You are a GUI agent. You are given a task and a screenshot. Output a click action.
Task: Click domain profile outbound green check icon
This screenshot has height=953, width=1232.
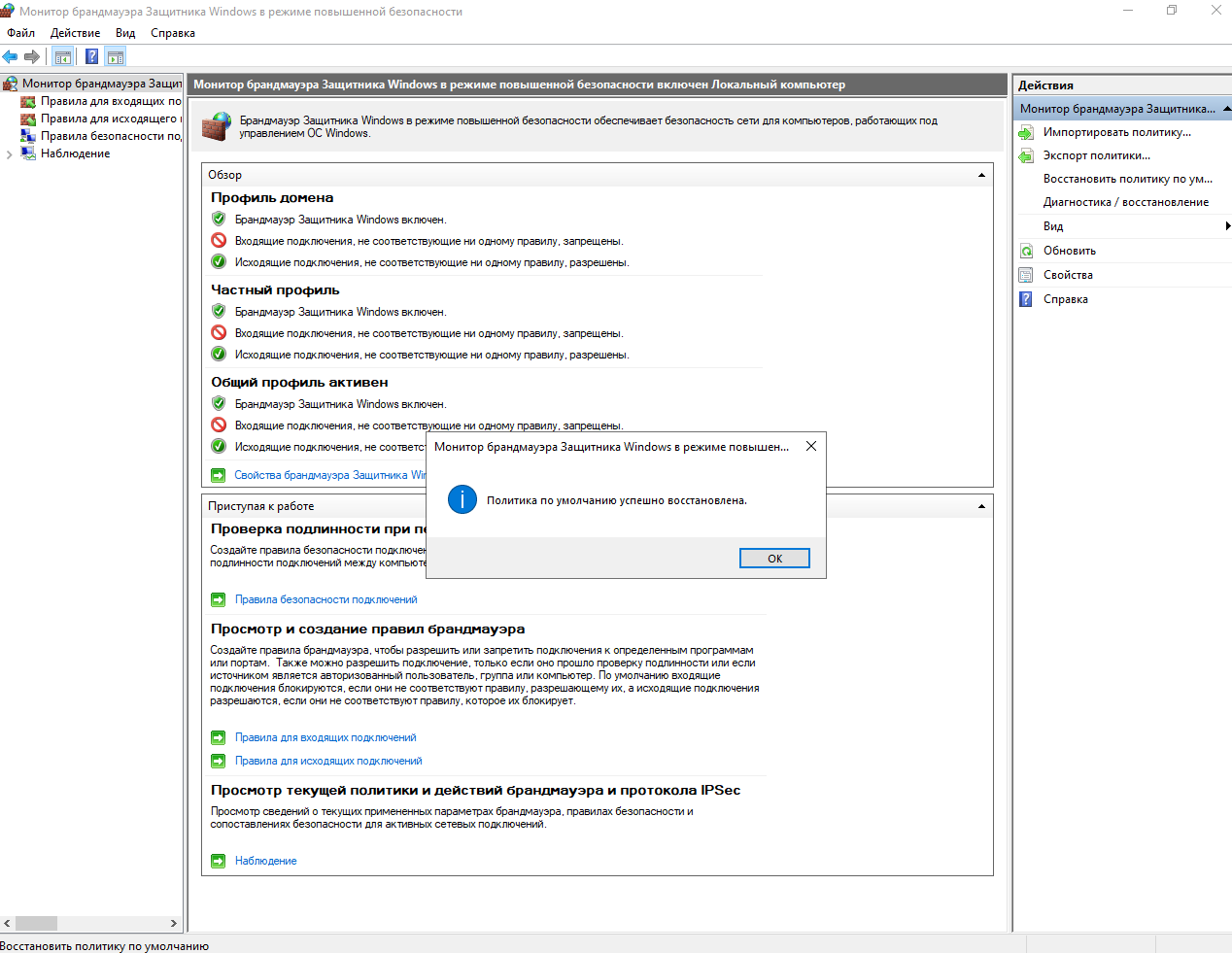[x=219, y=261]
